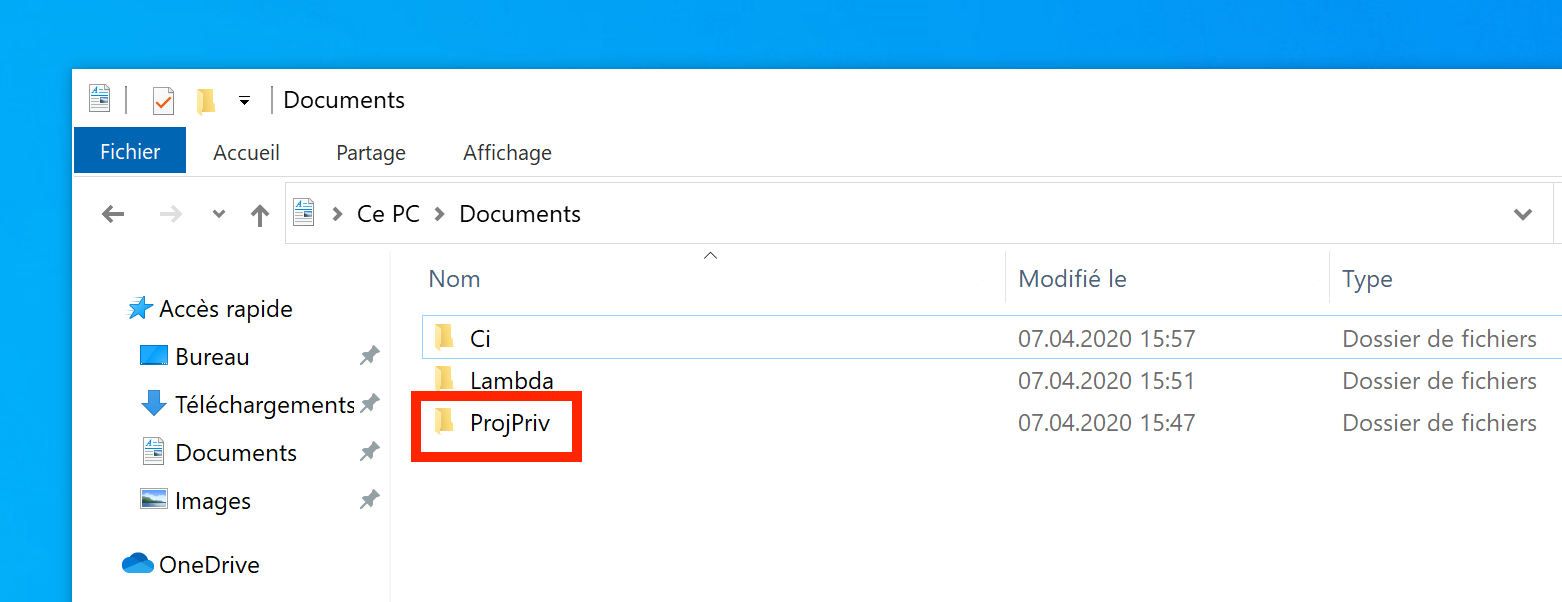Viewport: 1562px width, 602px height.
Task: Click Ce PC in the address path
Action: tap(388, 214)
